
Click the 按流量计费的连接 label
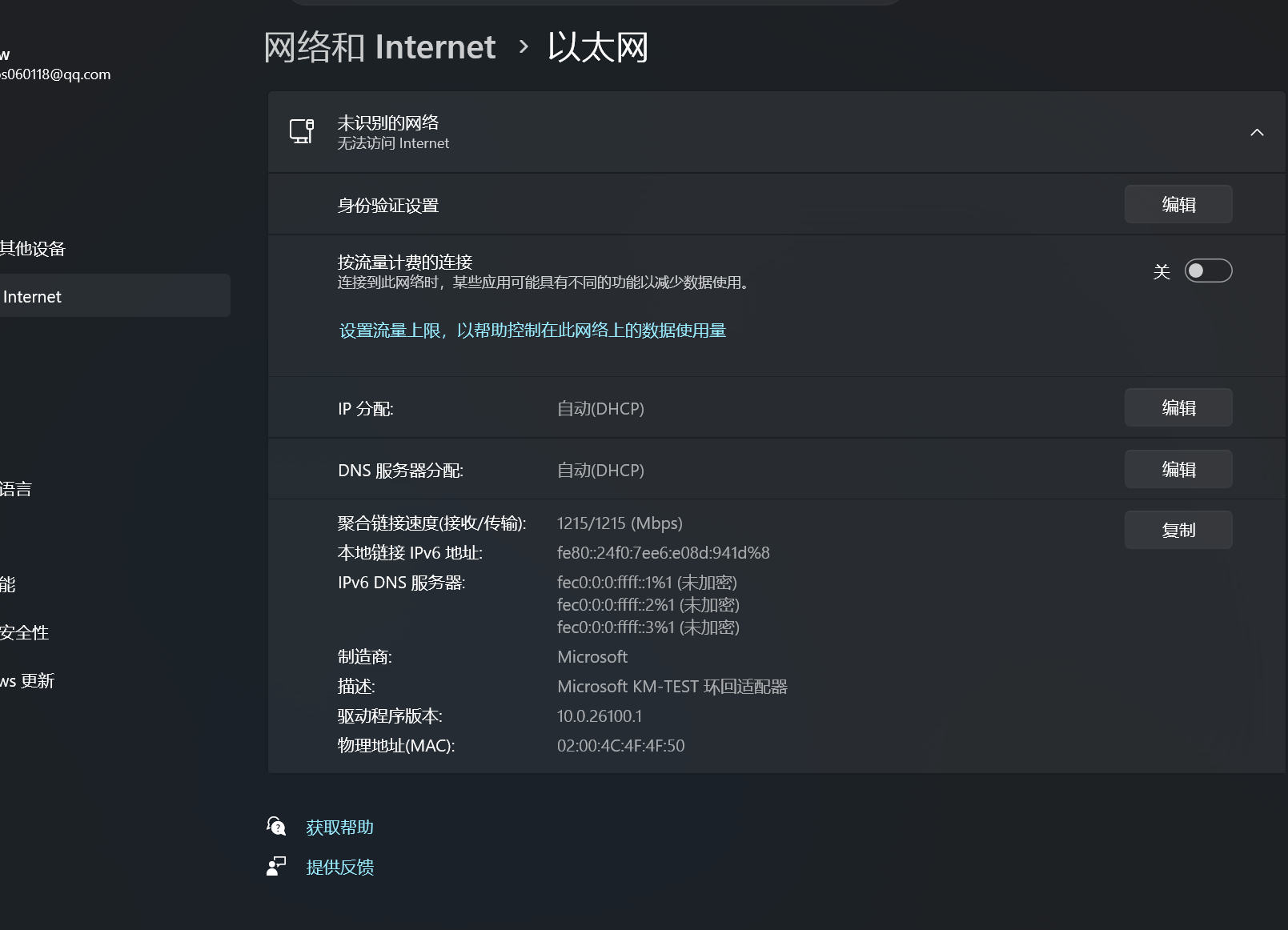pyautogui.click(x=405, y=262)
